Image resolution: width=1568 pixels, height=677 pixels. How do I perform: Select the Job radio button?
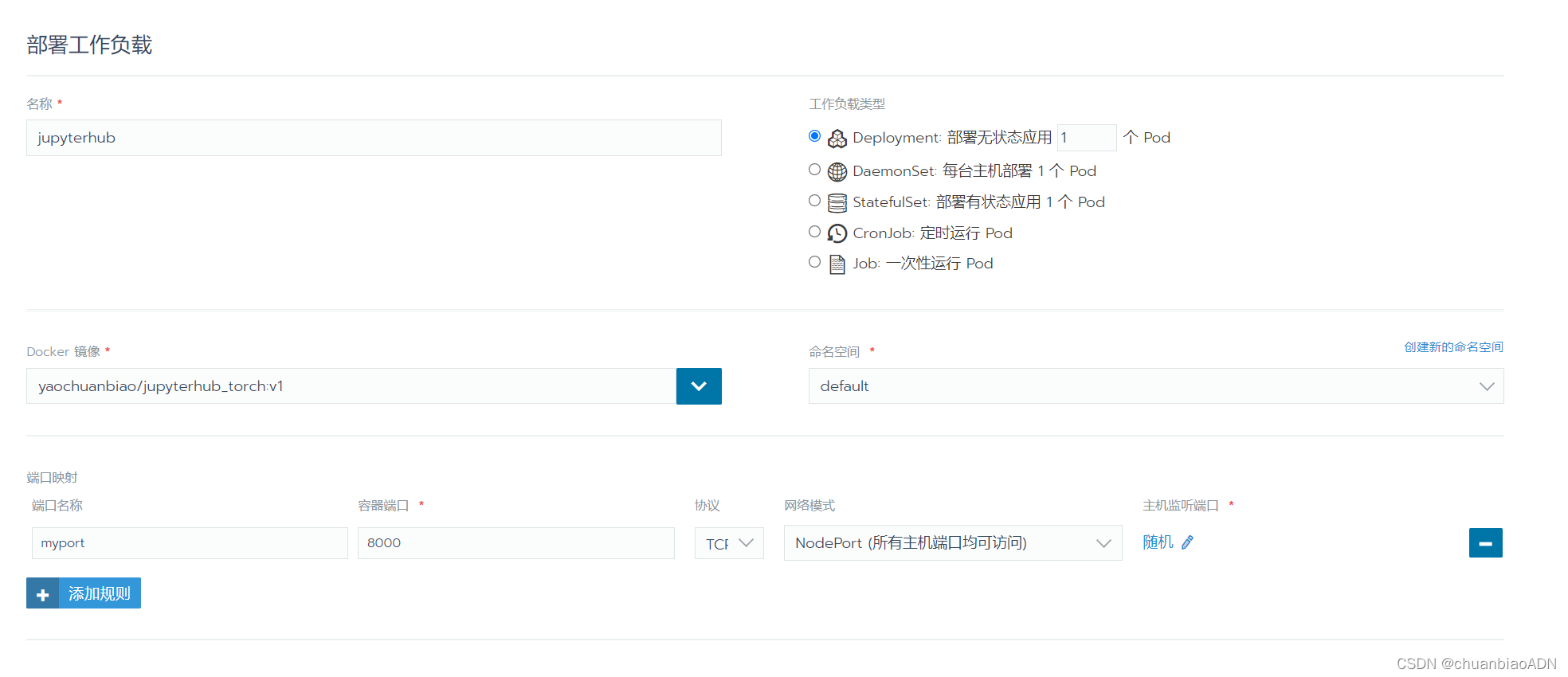pyautogui.click(x=814, y=262)
